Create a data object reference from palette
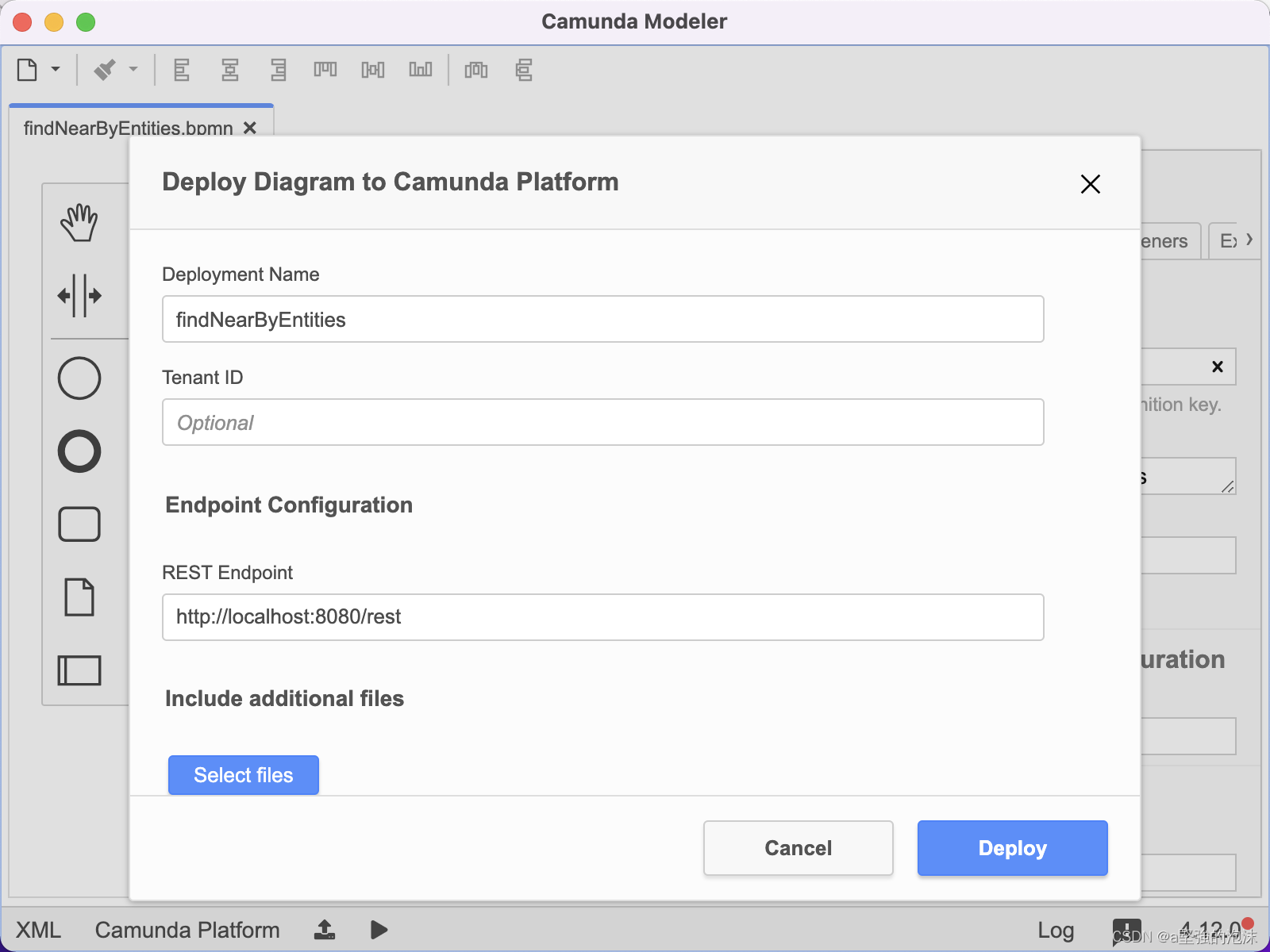 [79, 597]
